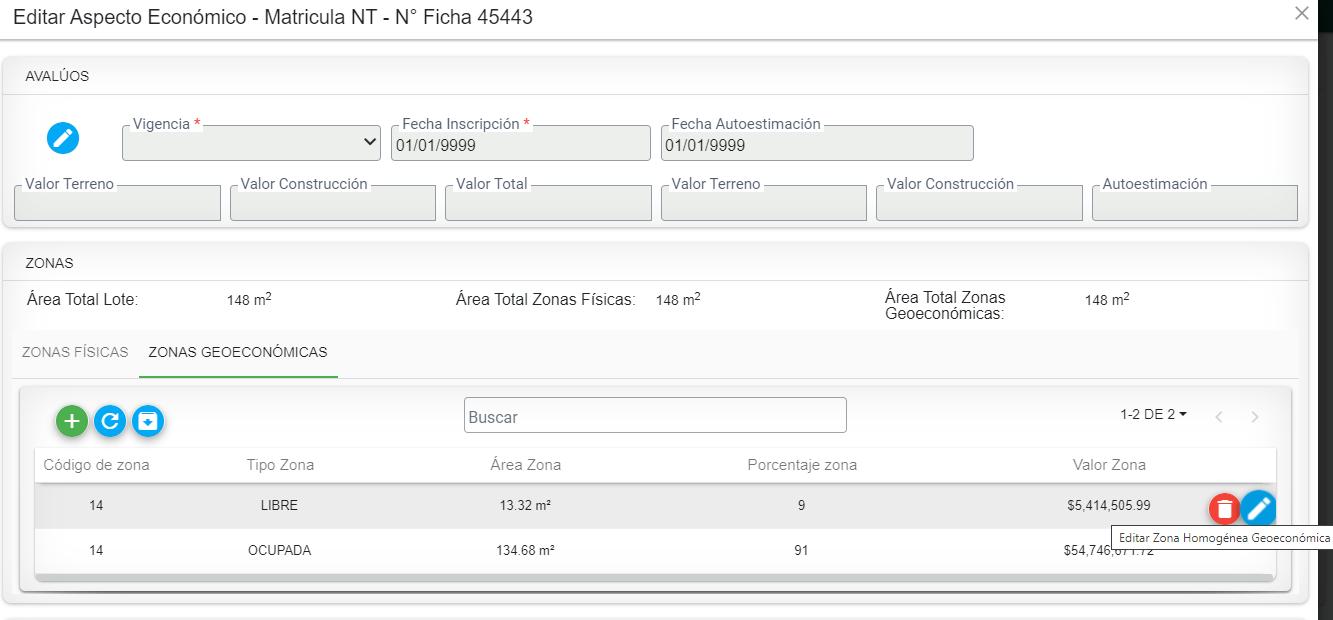The width and height of the screenshot is (1333, 620).
Task: Go to previous page of zones table
Action: pos(1219,417)
